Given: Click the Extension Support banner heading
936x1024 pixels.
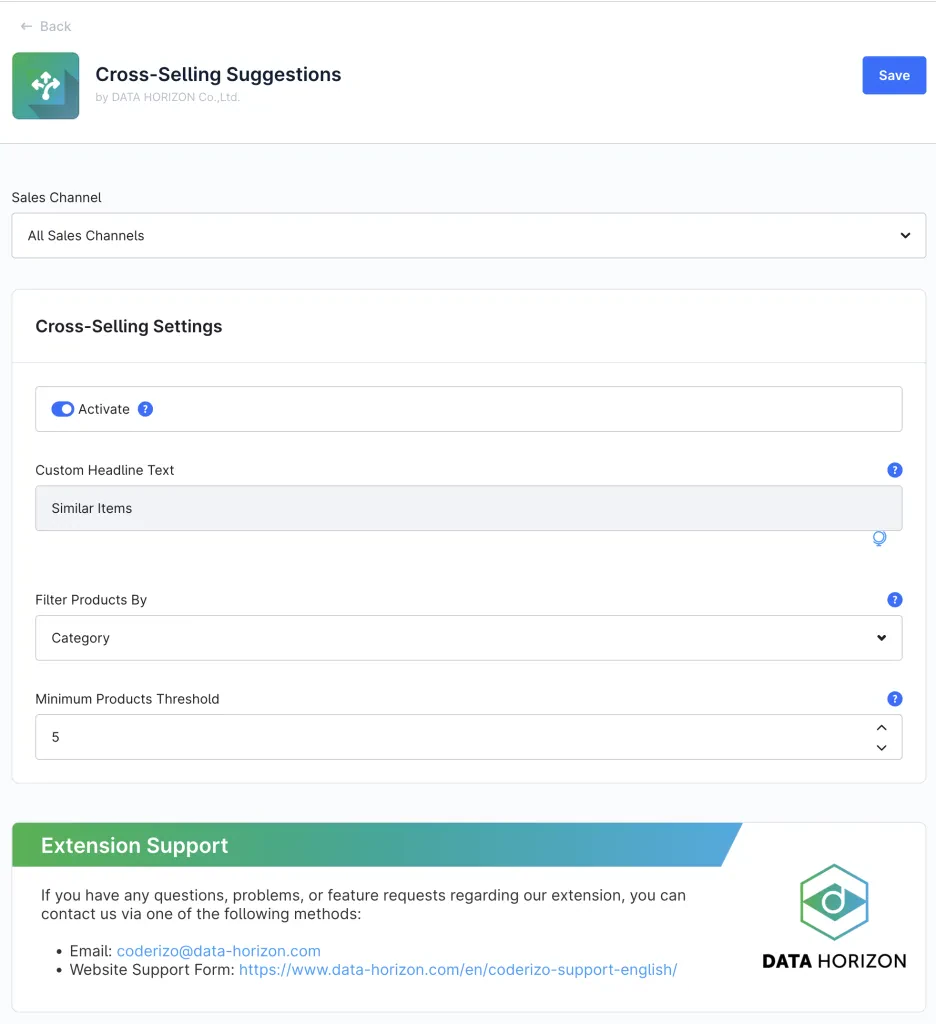Looking at the screenshot, I should click(135, 846).
